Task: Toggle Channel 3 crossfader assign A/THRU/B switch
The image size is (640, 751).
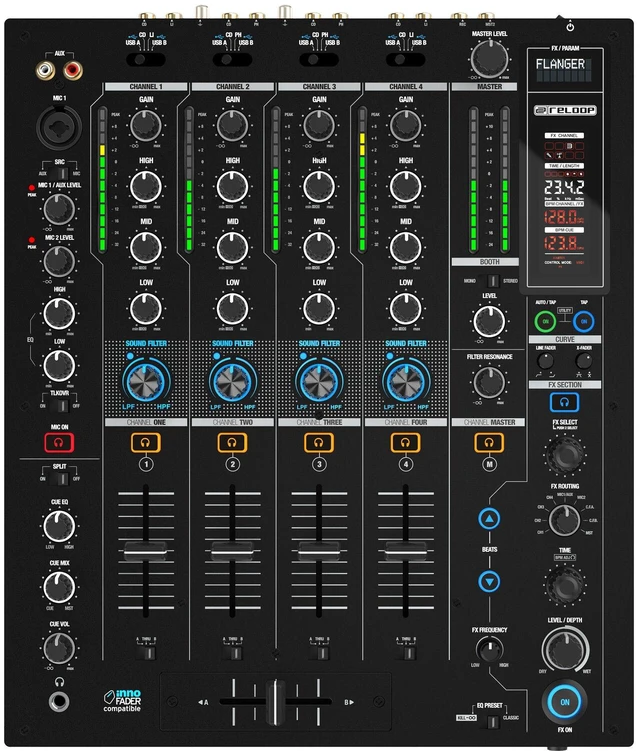Action: click(x=320, y=653)
